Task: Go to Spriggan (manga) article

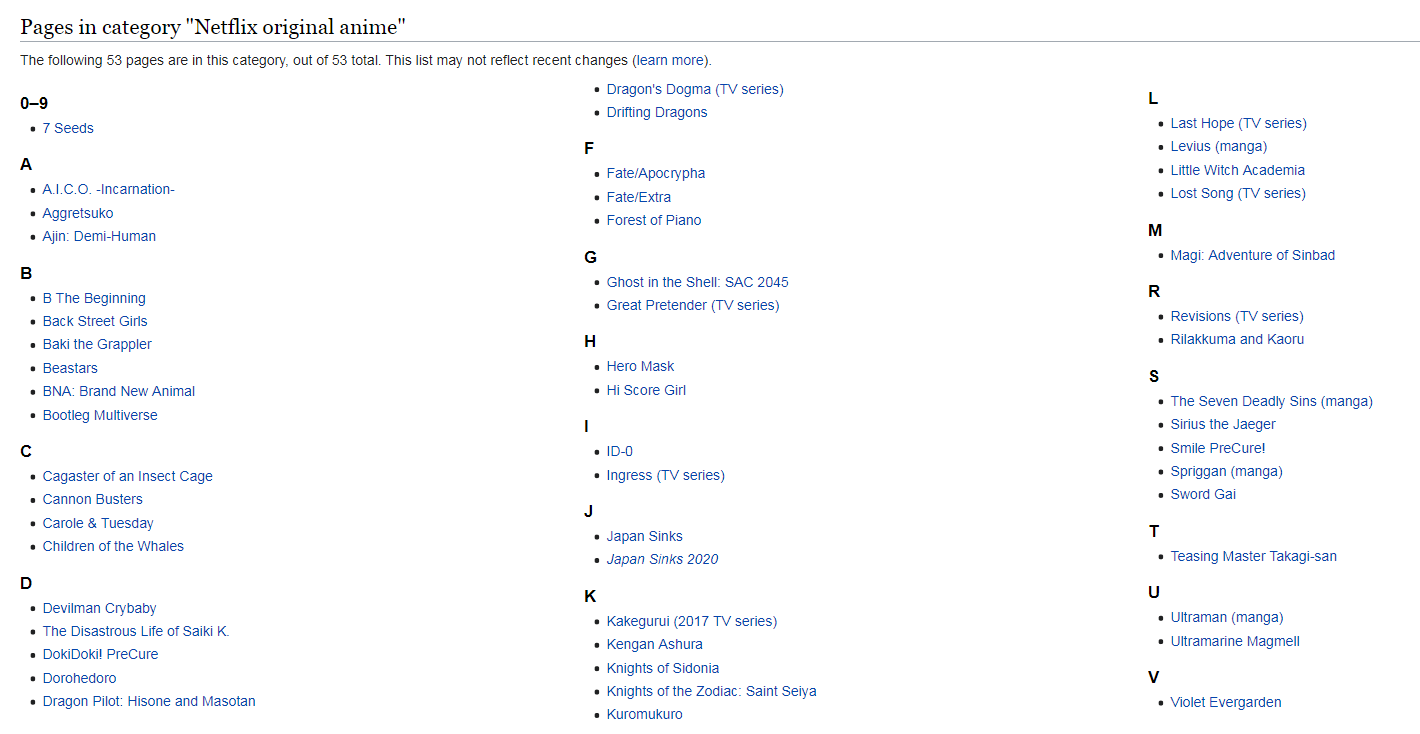Action: pos(1227,471)
